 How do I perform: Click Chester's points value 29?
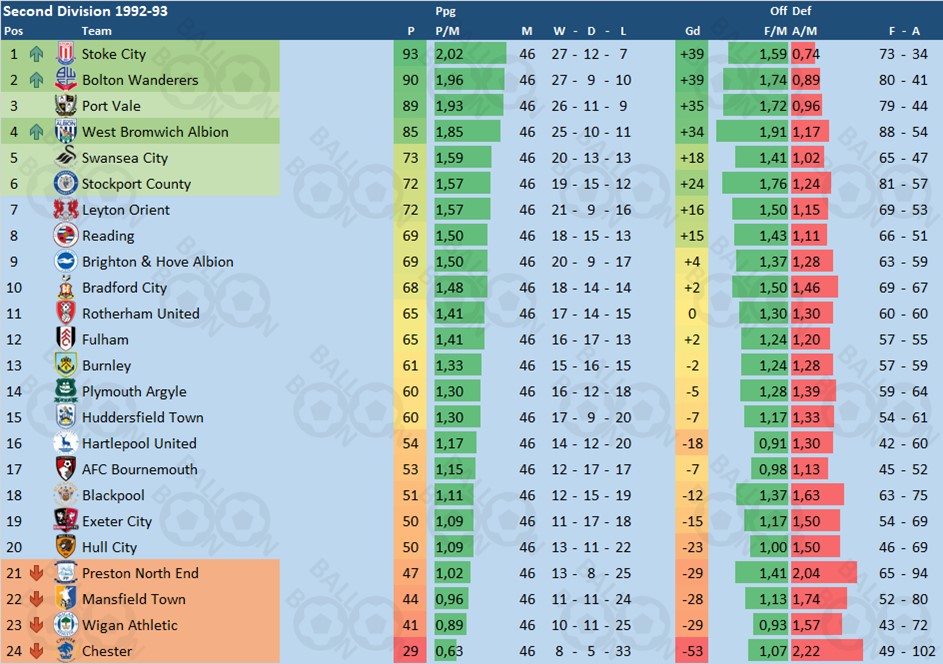pos(410,651)
